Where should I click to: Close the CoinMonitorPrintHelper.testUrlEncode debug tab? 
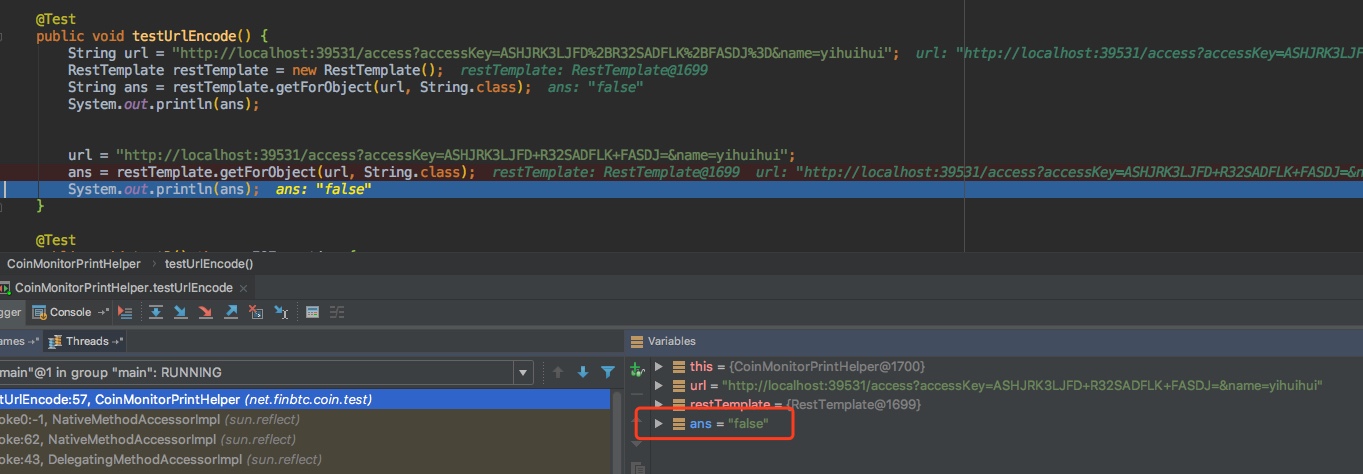243,287
